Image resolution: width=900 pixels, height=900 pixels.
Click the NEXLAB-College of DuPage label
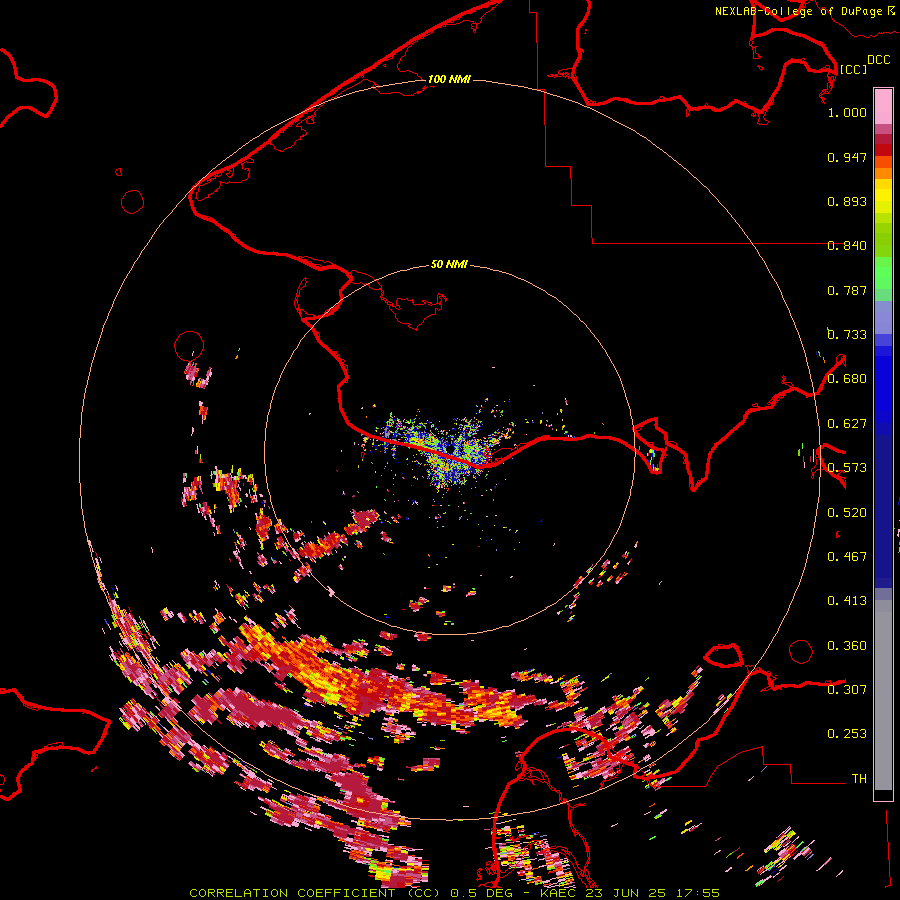[799, 11]
